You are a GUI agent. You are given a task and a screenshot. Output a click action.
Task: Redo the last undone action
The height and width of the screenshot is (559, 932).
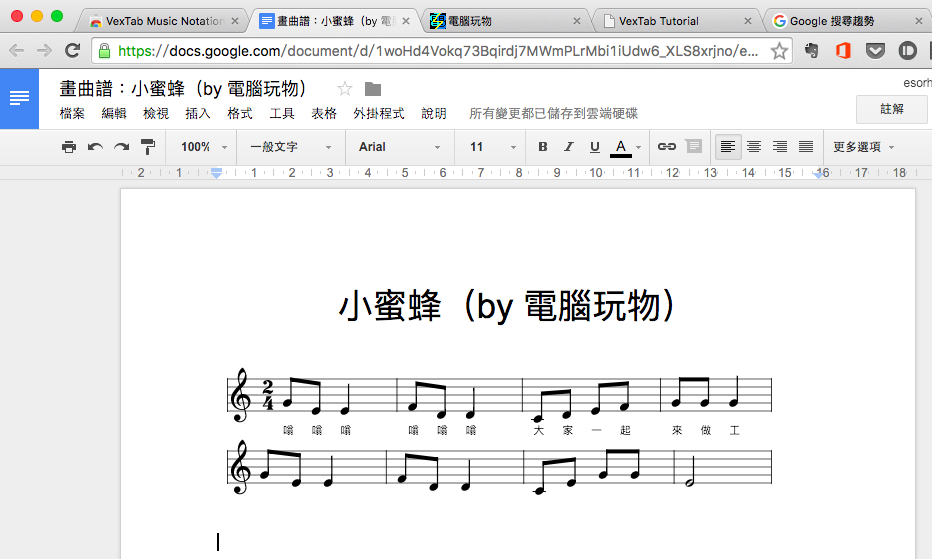121,147
